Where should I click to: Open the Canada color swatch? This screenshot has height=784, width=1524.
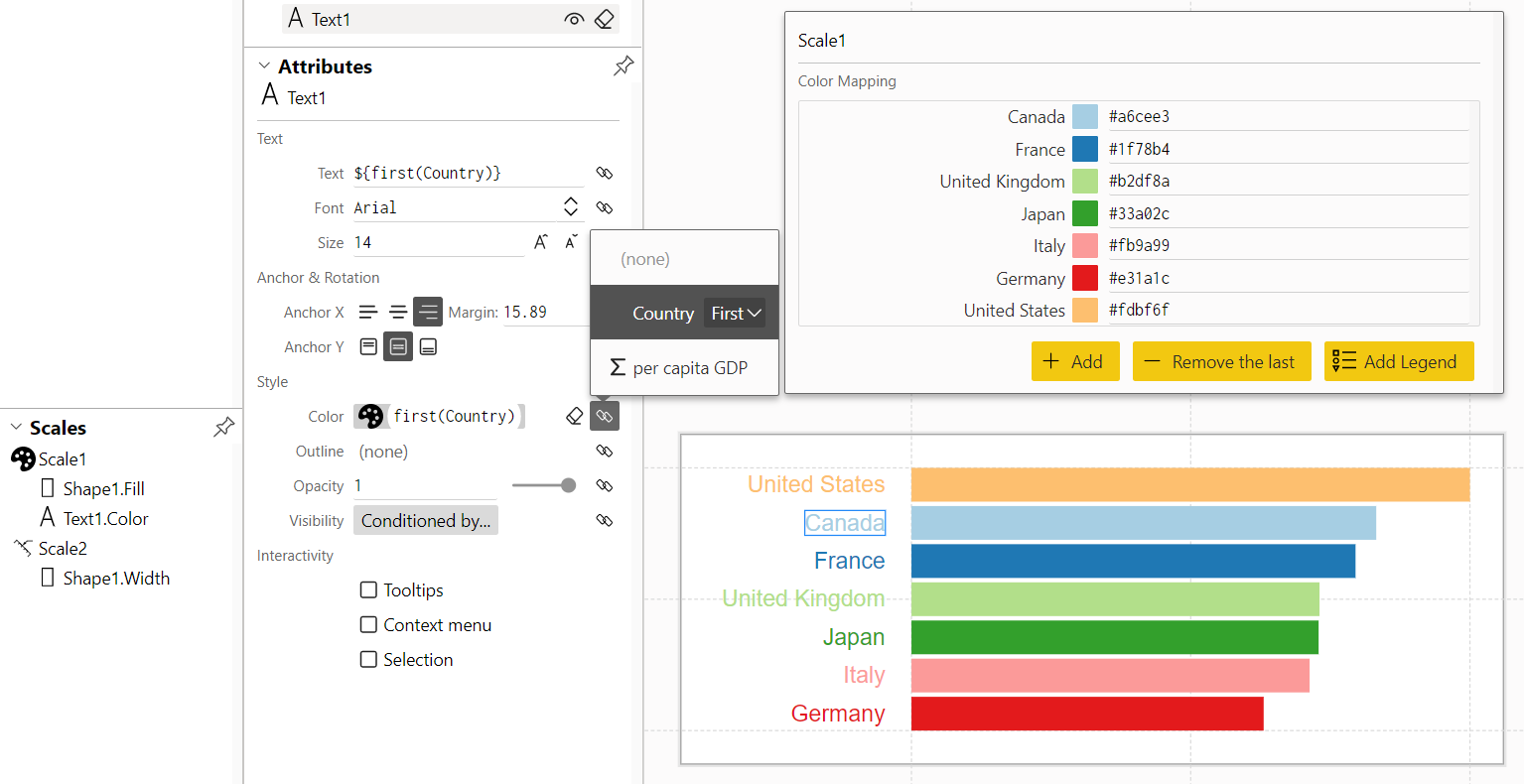point(1085,117)
